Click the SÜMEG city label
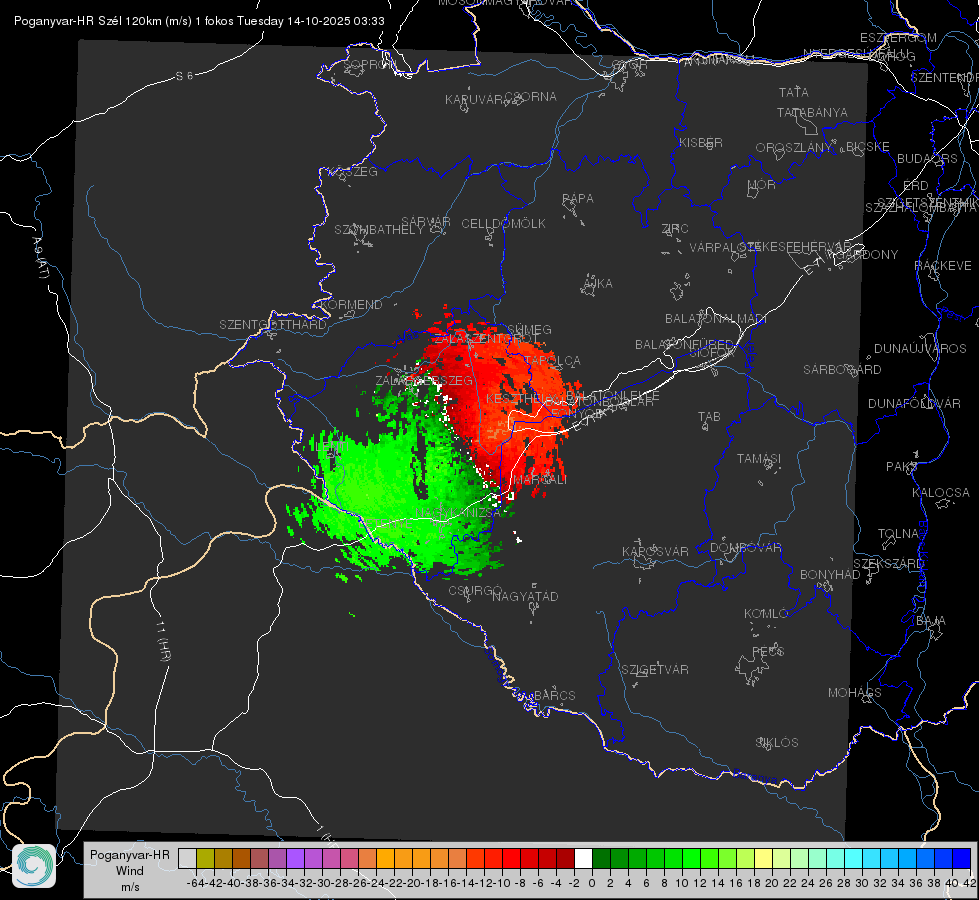 529,329
